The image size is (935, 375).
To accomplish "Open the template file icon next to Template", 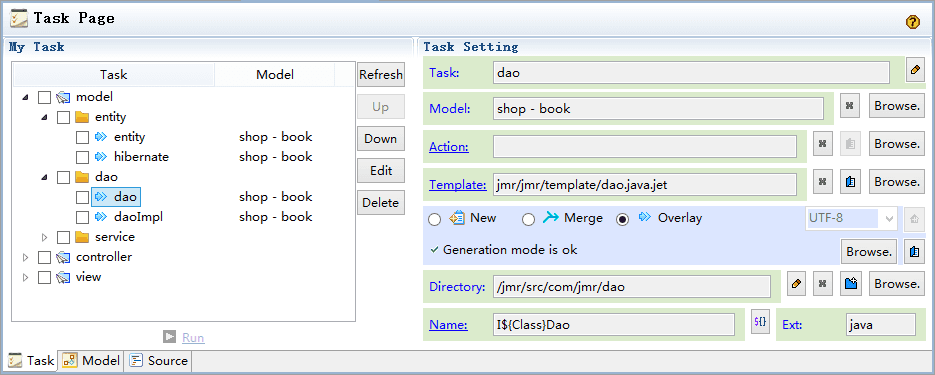I will click(x=850, y=182).
